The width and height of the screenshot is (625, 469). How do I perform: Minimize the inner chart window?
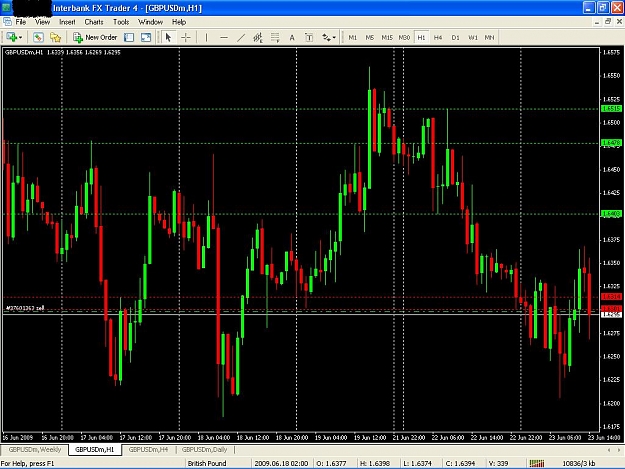click(597, 22)
